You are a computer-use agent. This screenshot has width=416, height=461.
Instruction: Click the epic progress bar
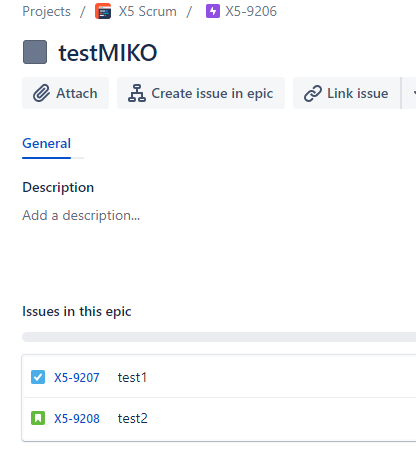(x=219, y=337)
